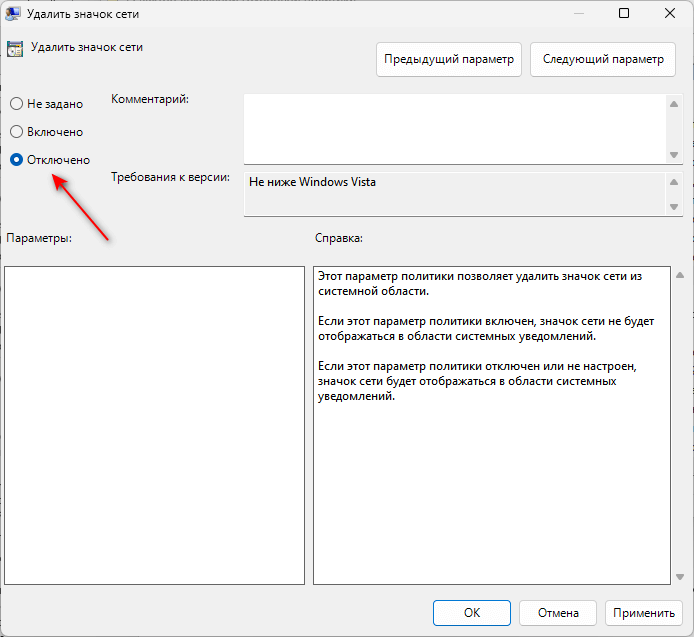Click the policy setting icon beside the header
The width and height of the screenshot is (694, 637).
(x=15, y=49)
